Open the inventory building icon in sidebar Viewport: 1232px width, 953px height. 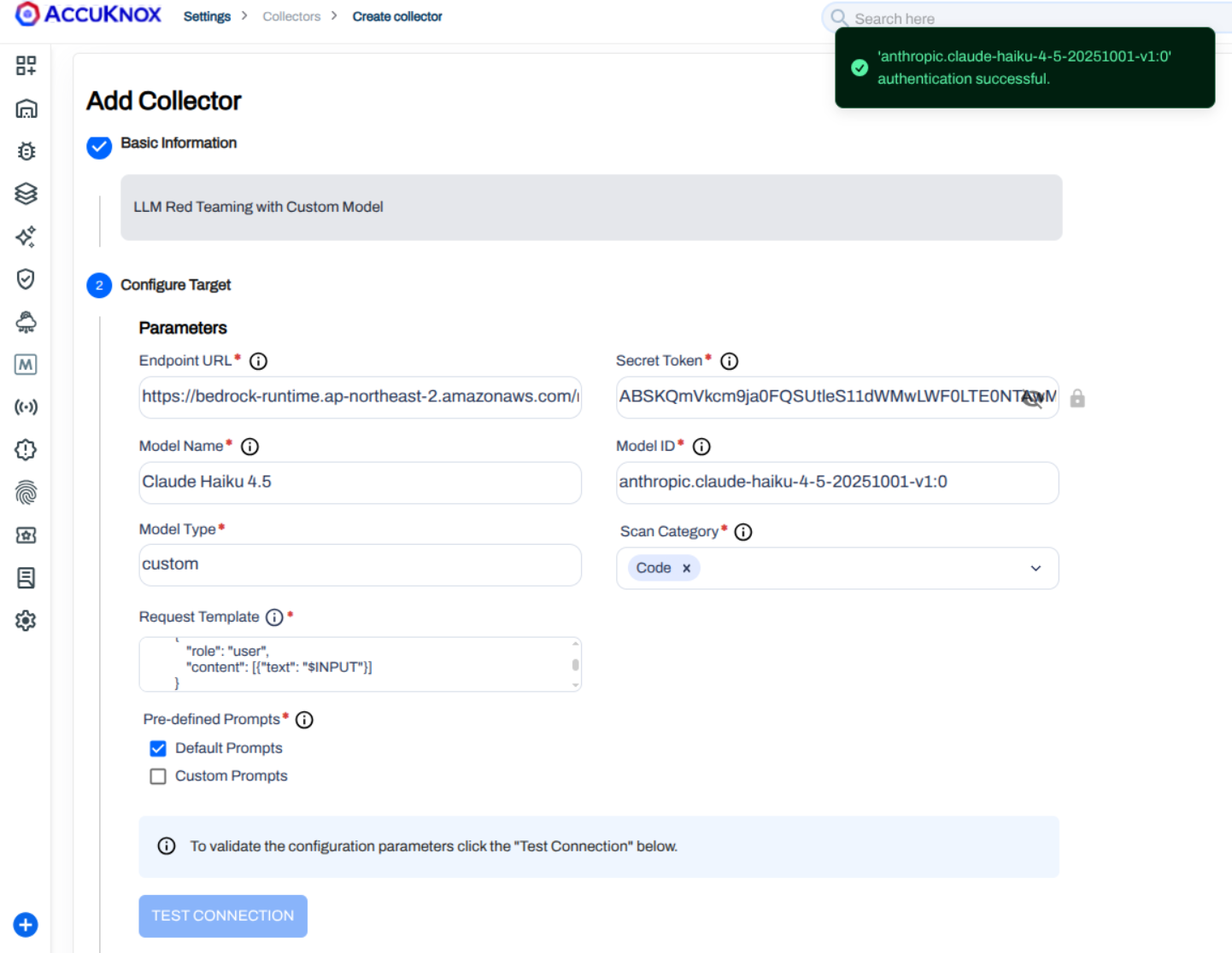[x=26, y=108]
